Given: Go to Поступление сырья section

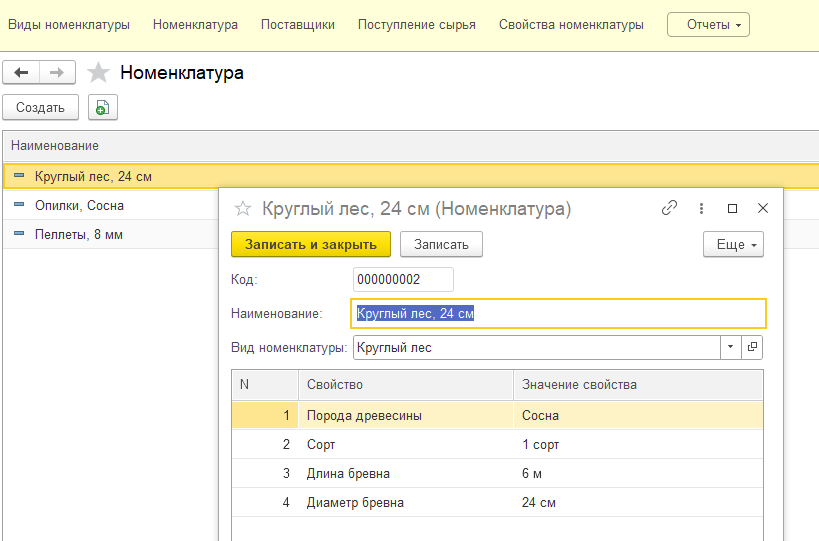Looking at the screenshot, I should (416, 25).
